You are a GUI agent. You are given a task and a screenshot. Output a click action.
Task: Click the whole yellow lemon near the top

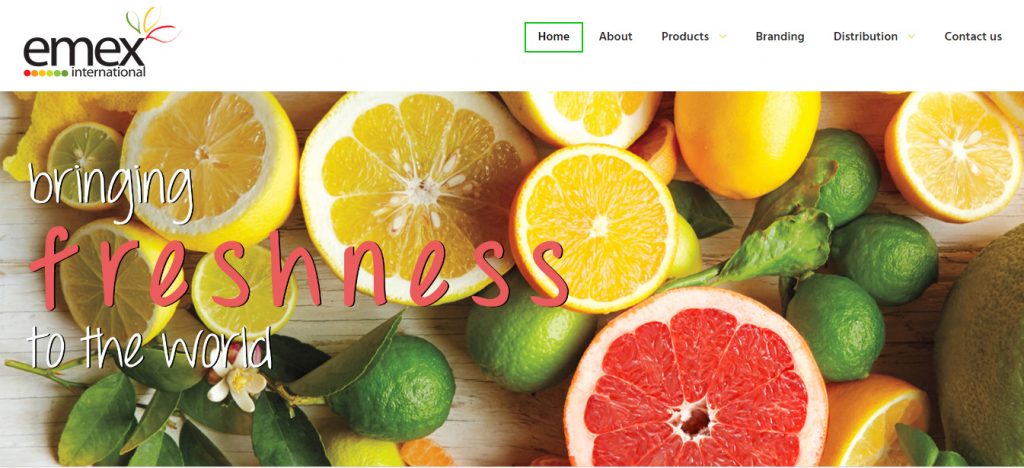pyautogui.click(x=746, y=143)
